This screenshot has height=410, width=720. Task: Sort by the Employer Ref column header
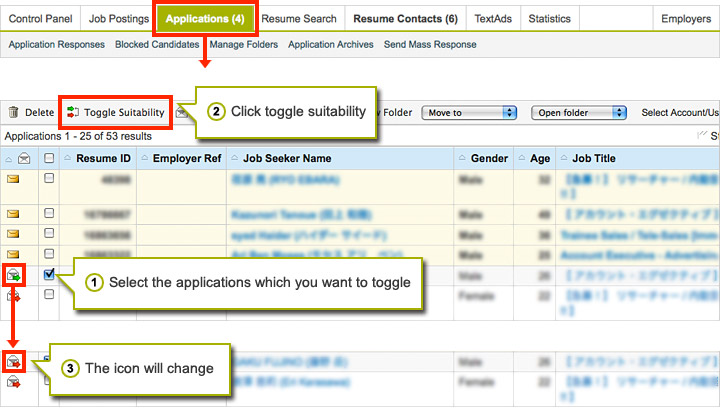[187, 158]
